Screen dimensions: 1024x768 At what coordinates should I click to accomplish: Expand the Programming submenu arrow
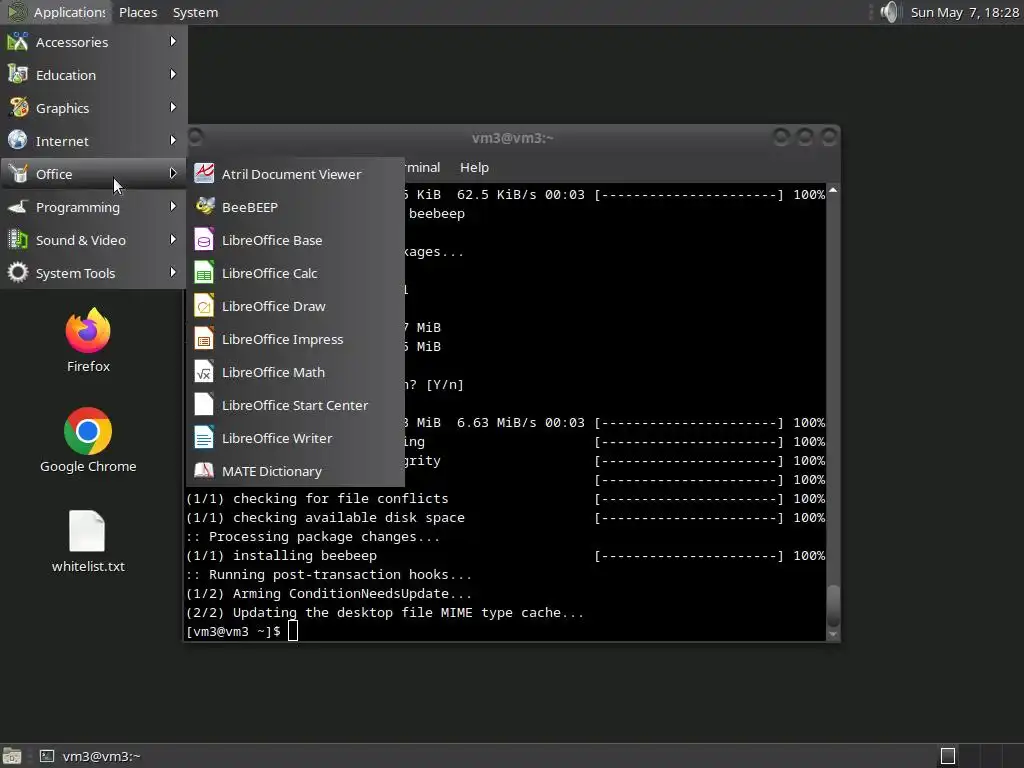click(172, 206)
